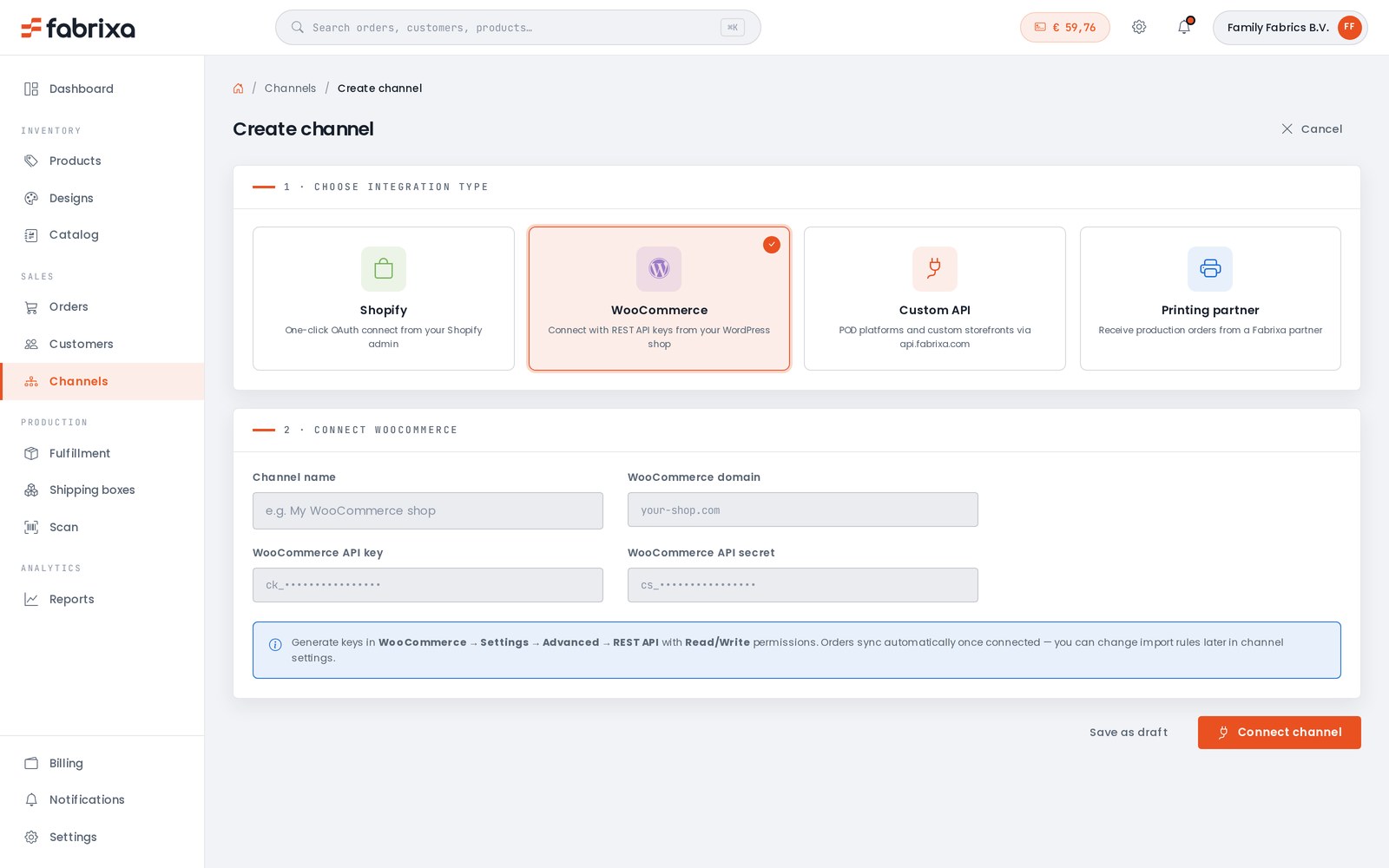Click the Customers people icon
1389x868 pixels.
pyautogui.click(x=31, y=344)
